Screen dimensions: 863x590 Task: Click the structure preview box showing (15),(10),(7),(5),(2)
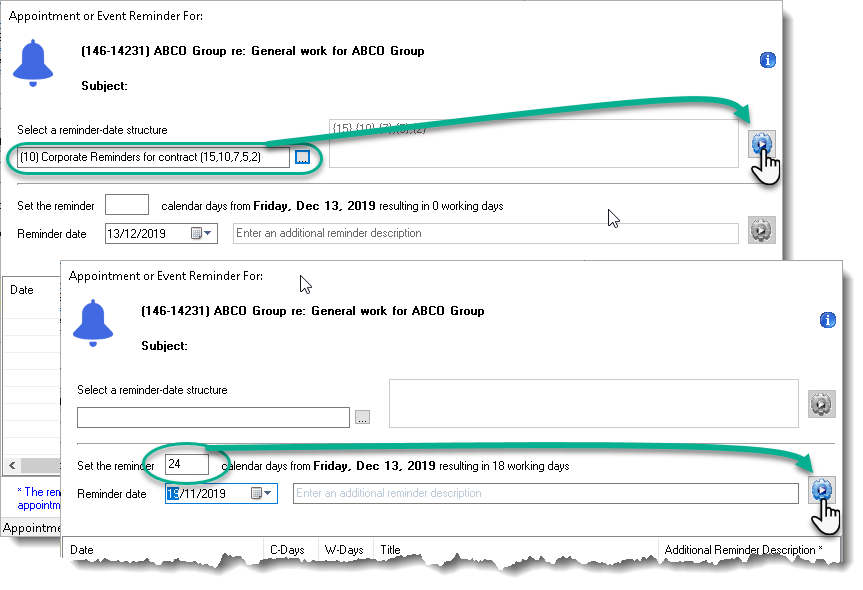coord(534,144)
